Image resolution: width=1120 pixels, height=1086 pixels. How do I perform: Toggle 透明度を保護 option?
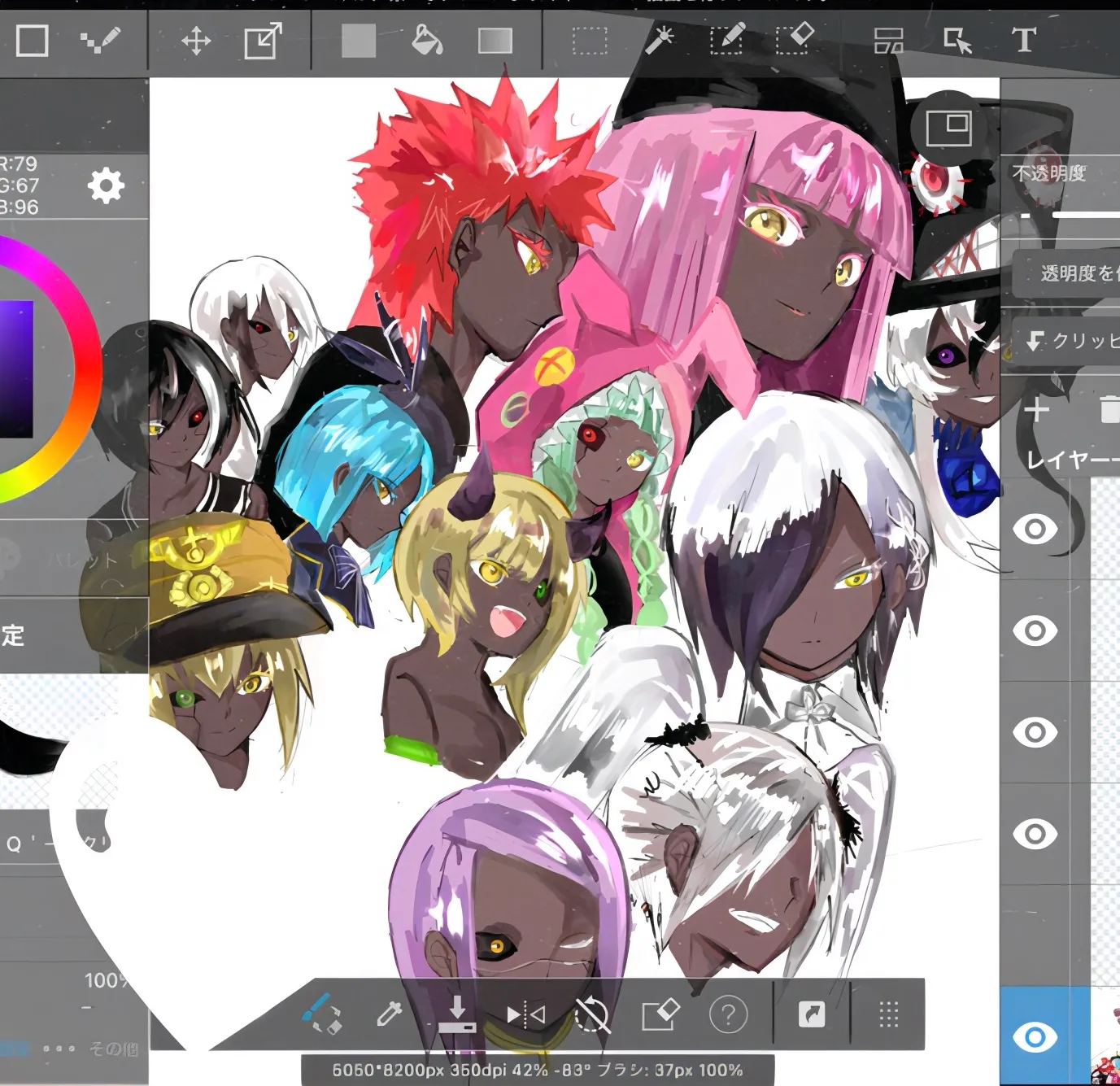tap(1066, 273)
